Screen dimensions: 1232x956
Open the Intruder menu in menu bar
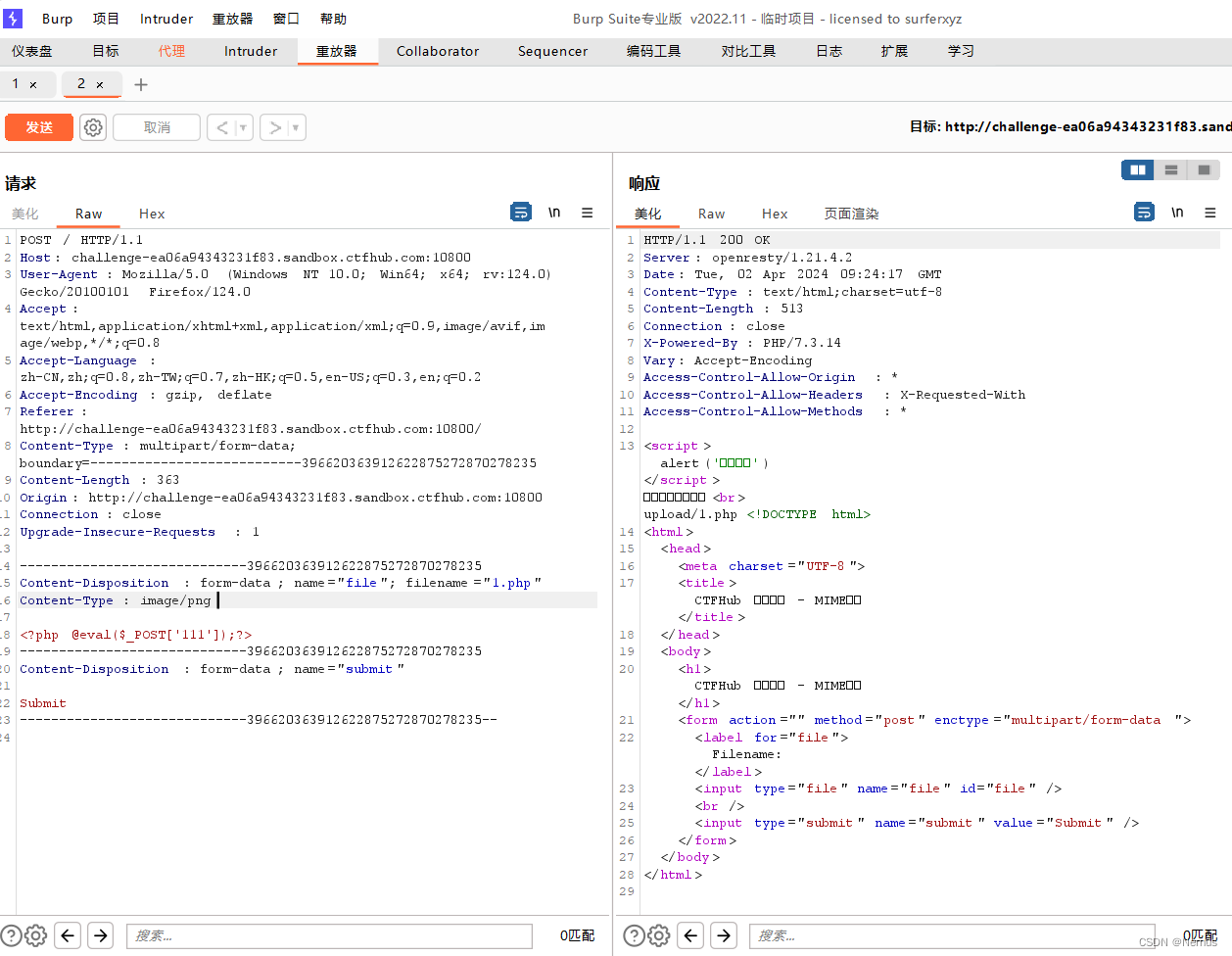pyautogui.click(x=166, y=19)
